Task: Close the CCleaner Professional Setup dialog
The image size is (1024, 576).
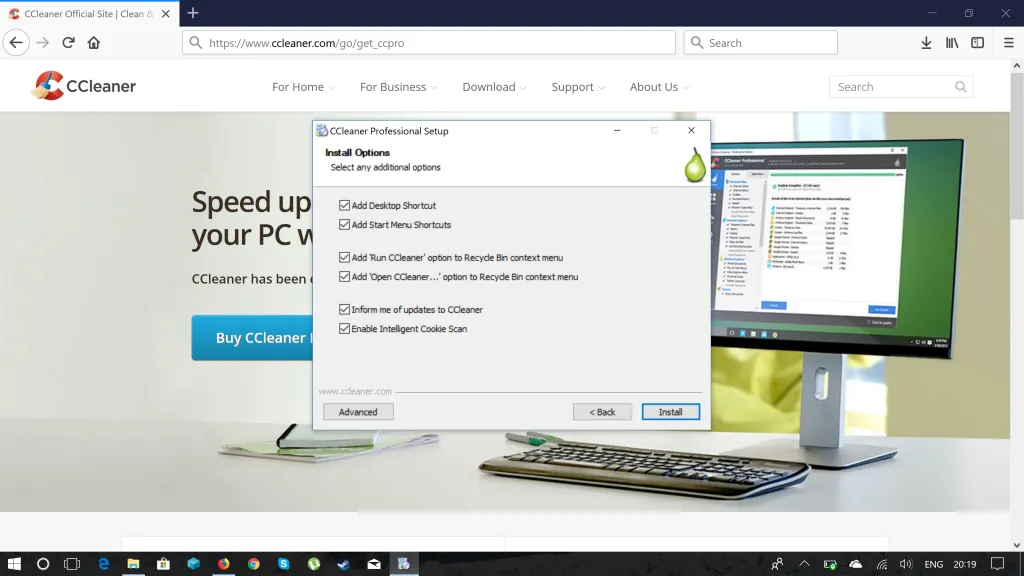Action: point(691,131)
